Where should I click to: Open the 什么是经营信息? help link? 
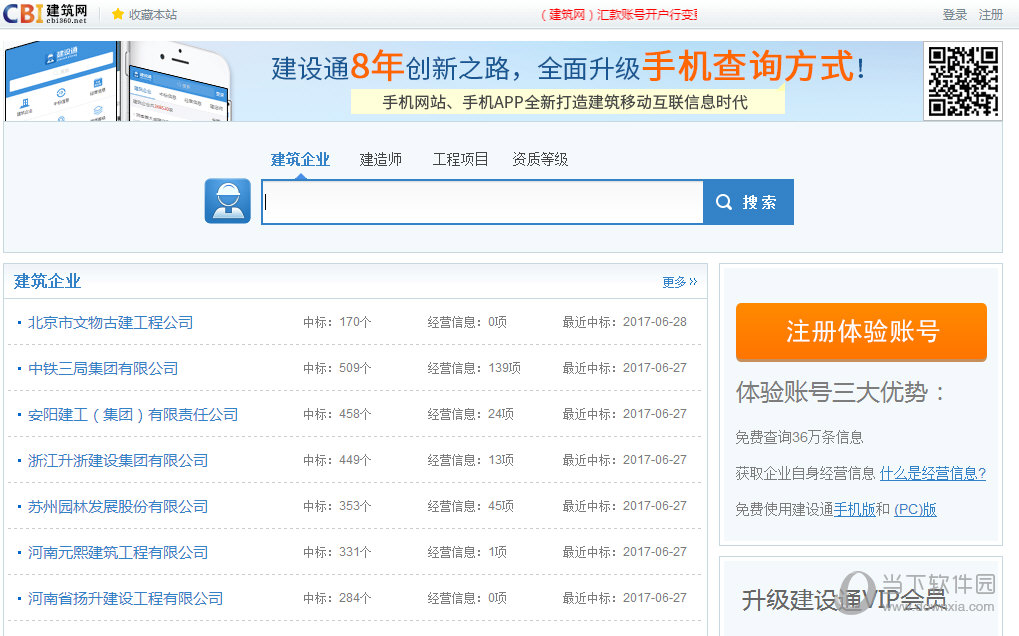coord(932,473)
